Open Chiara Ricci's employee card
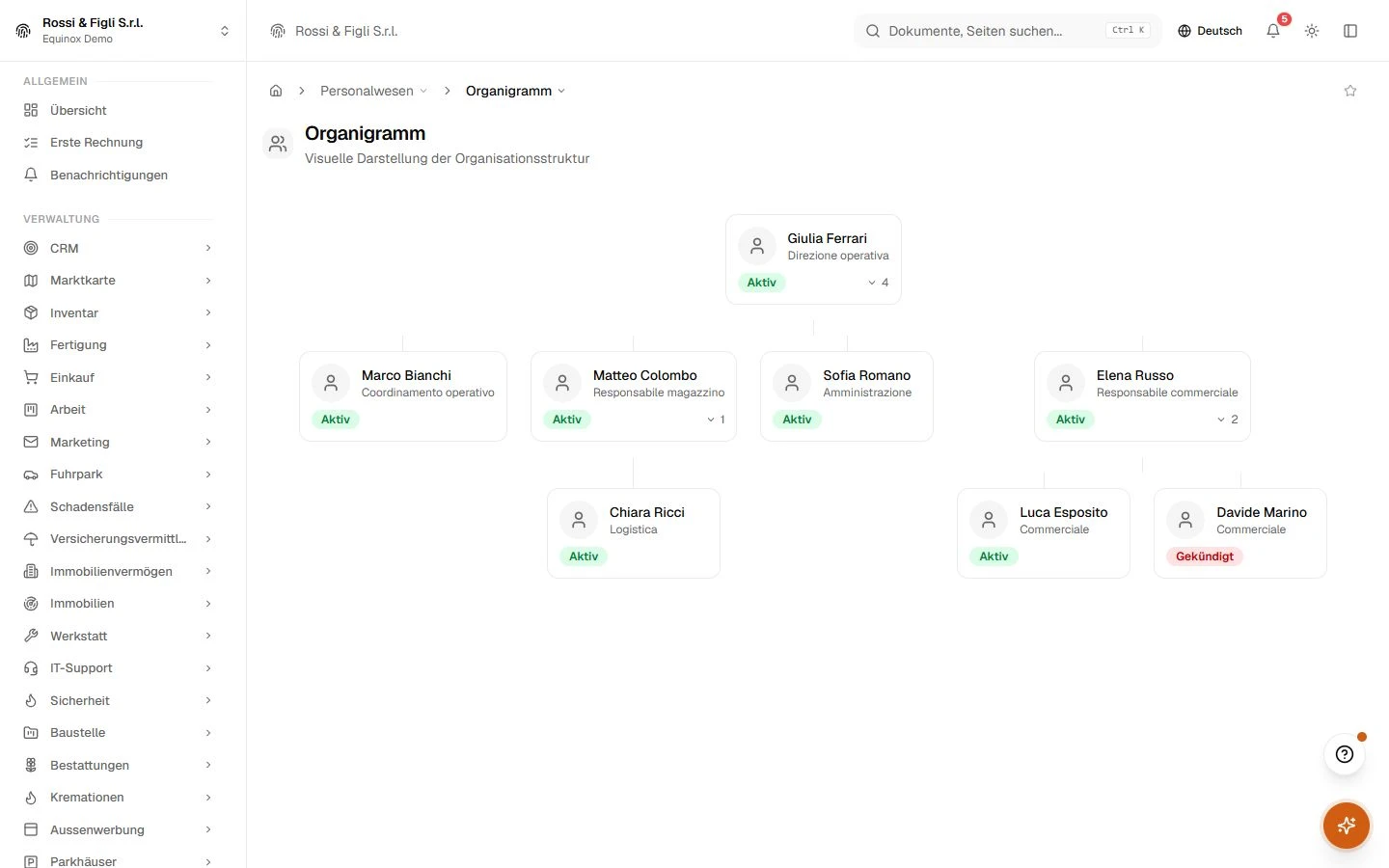Image resolution: width=1389 pixels, height=868 pixels. [x=634, y=533]
